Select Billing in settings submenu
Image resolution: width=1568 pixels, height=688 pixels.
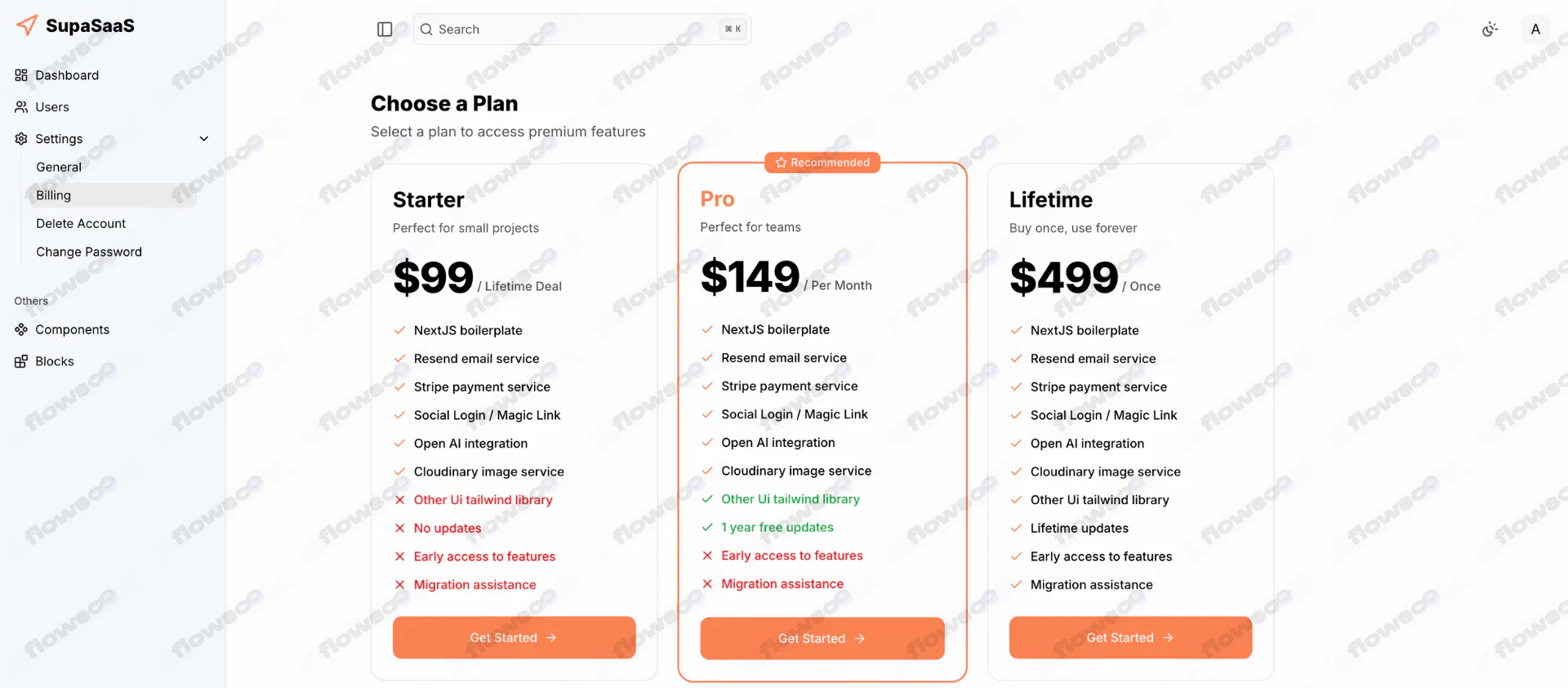pyautogui.click(x=54, y=195)
